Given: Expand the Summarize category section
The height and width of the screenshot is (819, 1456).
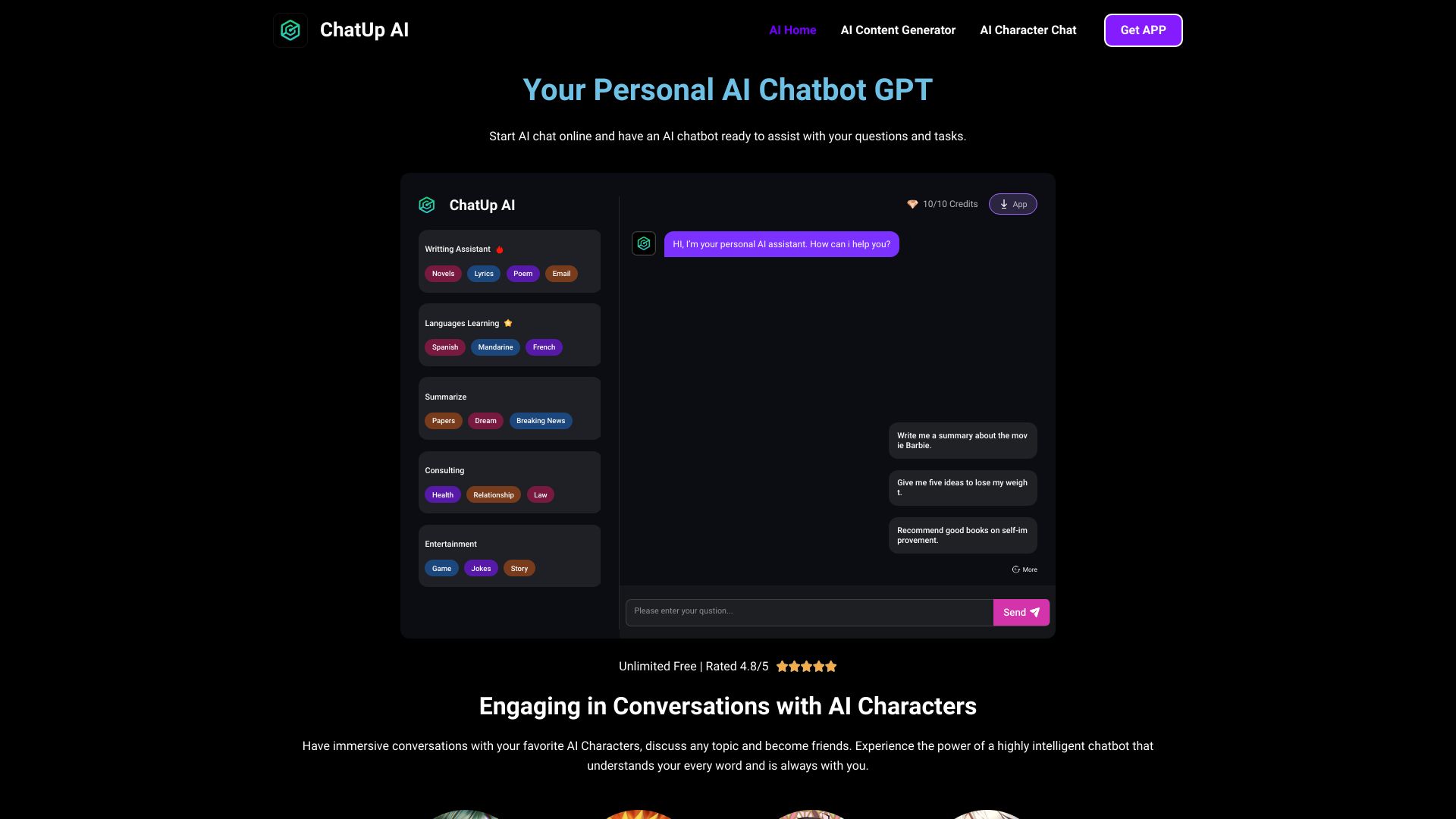Looking at the screenshot, I should pos(445,397).
